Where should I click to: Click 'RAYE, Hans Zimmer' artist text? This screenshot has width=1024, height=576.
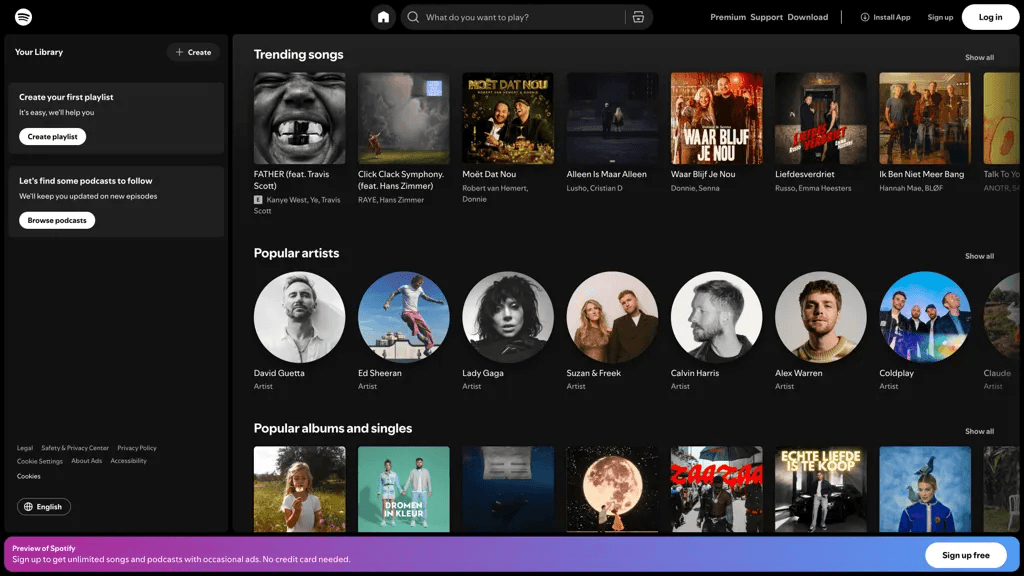pyautogui.click(x=391, y=200)
